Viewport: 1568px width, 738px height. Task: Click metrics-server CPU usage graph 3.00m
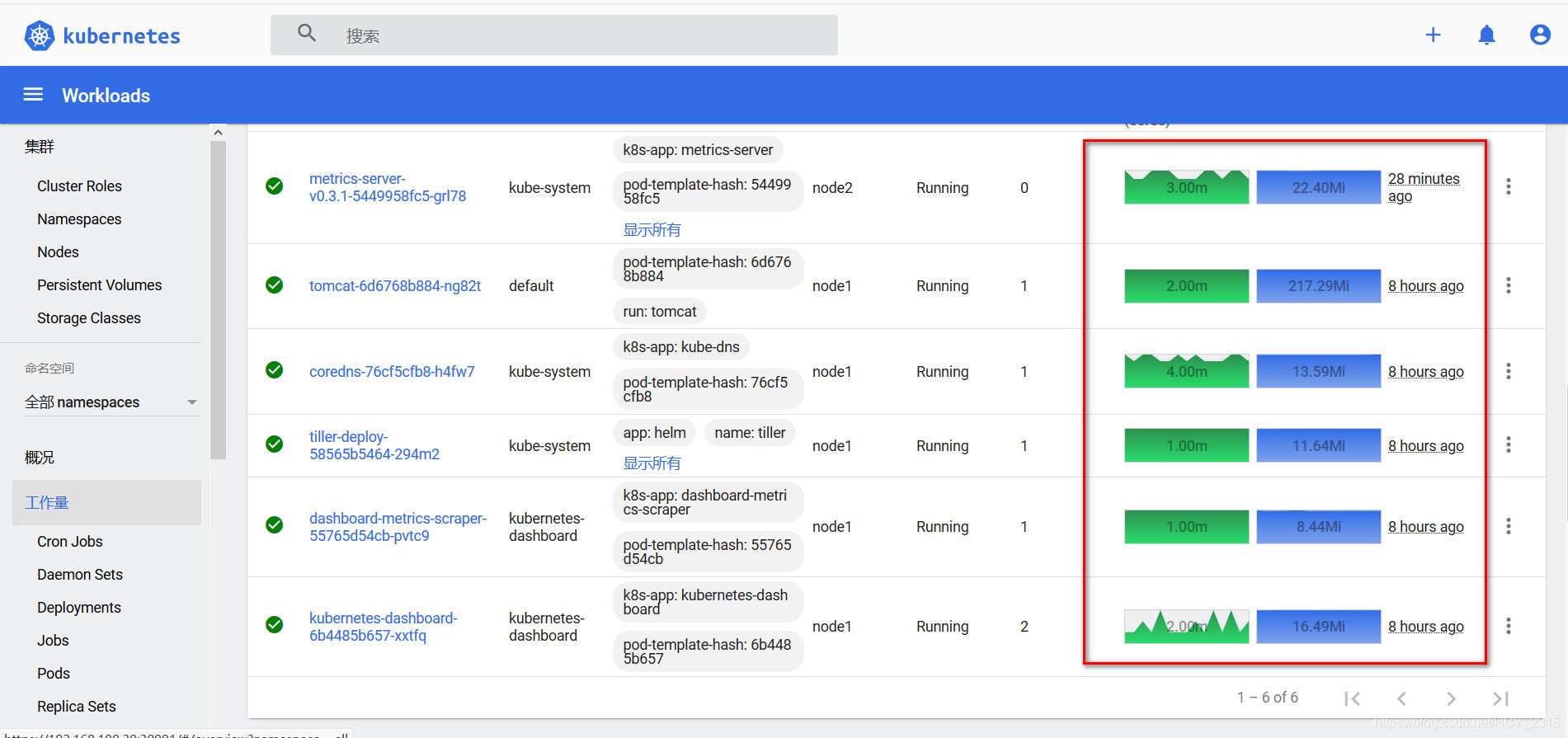1187,187
